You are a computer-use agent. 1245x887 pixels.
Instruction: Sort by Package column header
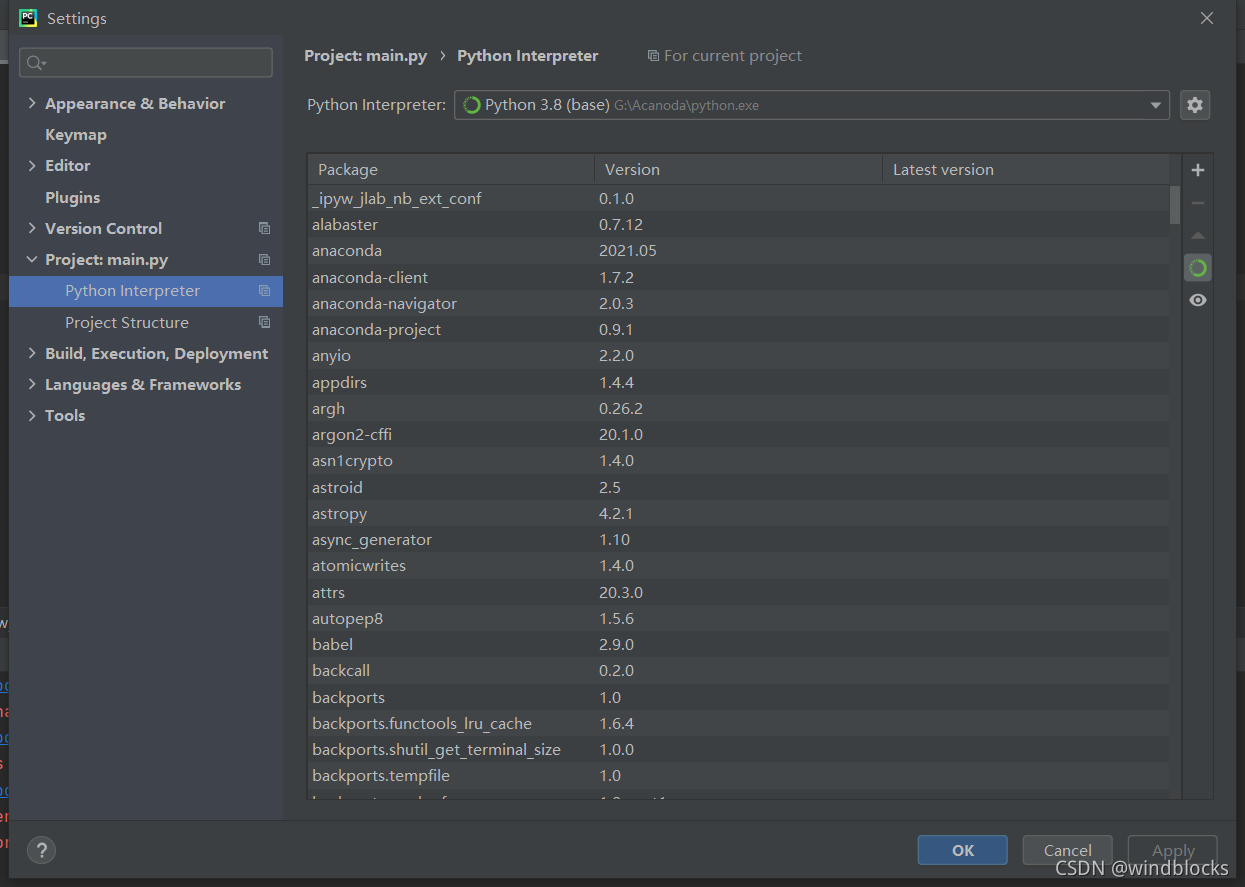451,169
